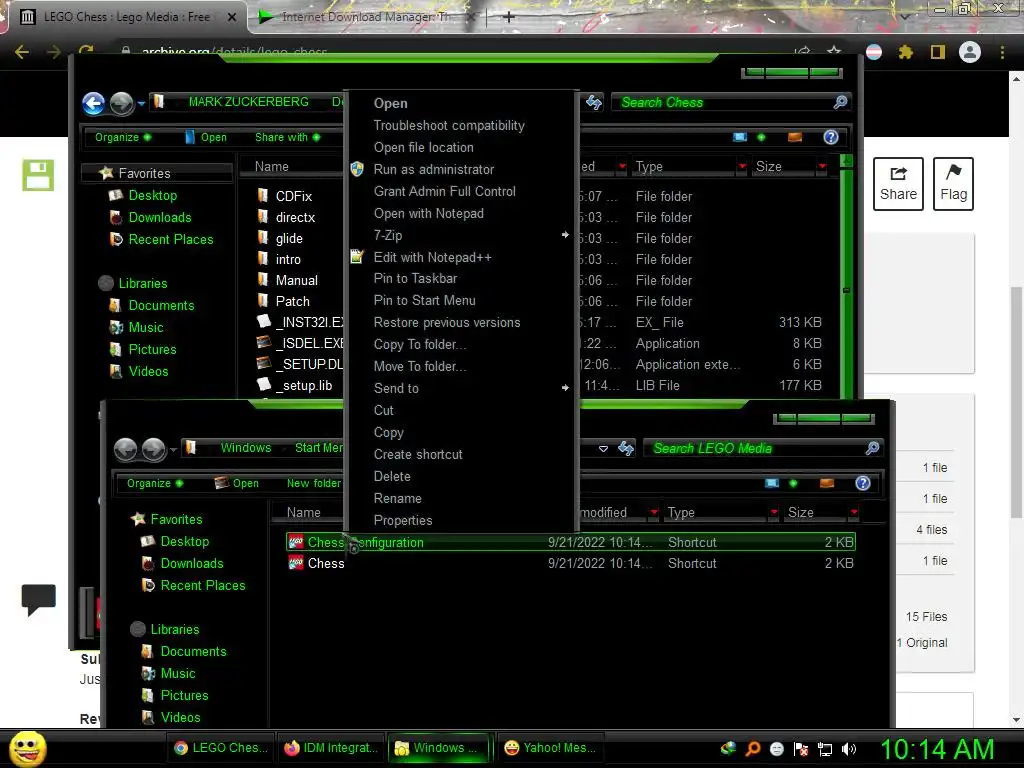Image resolution: width=1024 pixels, height=768 pixels.
Task: Click the smiley Start button
Action: (x=27, y=748)
